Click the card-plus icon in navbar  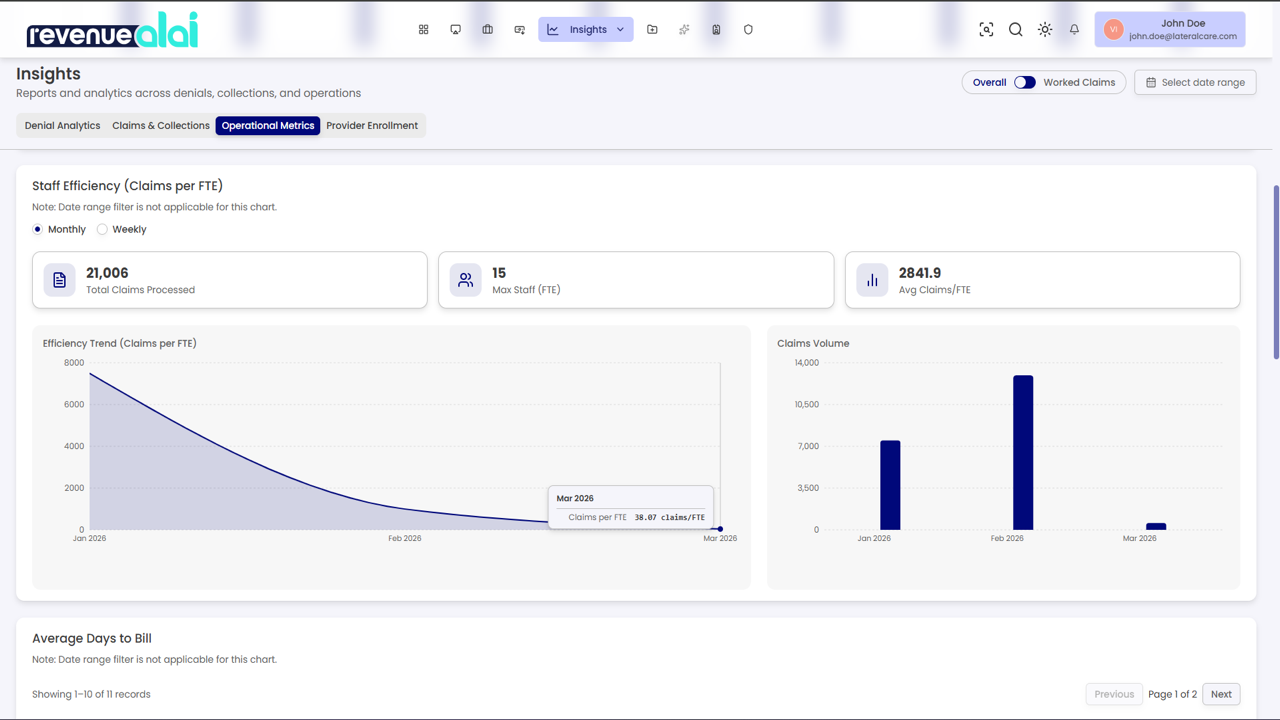519,30
